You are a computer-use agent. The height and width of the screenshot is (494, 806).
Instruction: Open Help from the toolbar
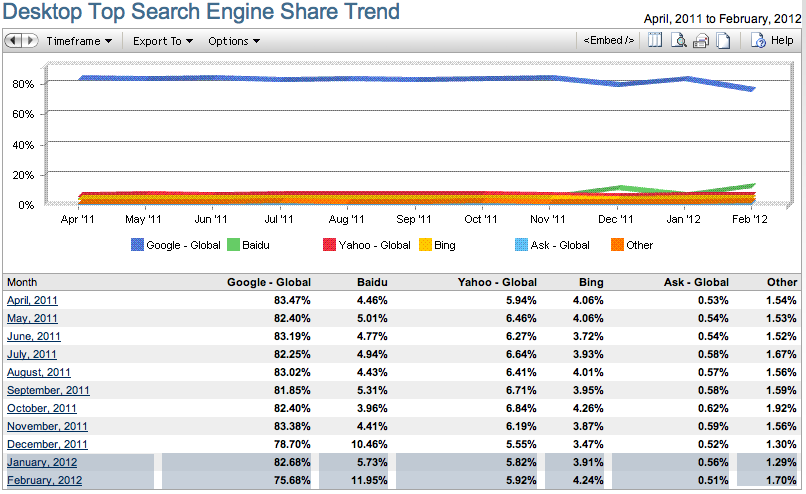point(772,41)
